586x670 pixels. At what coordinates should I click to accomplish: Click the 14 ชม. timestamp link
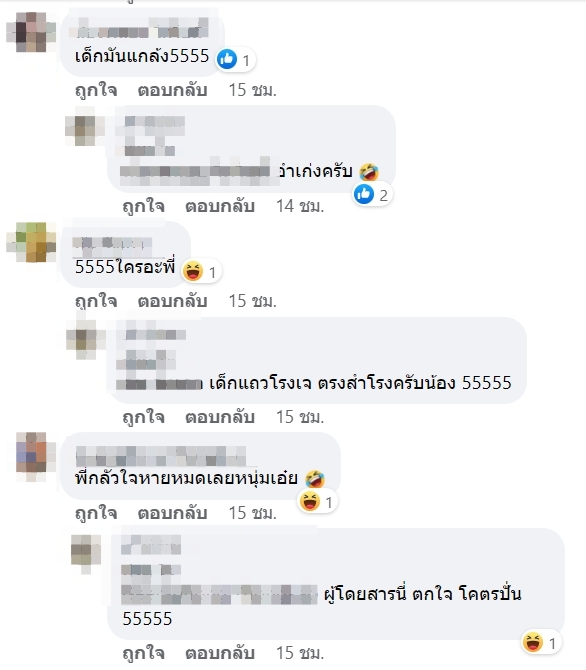click(300, 206)
